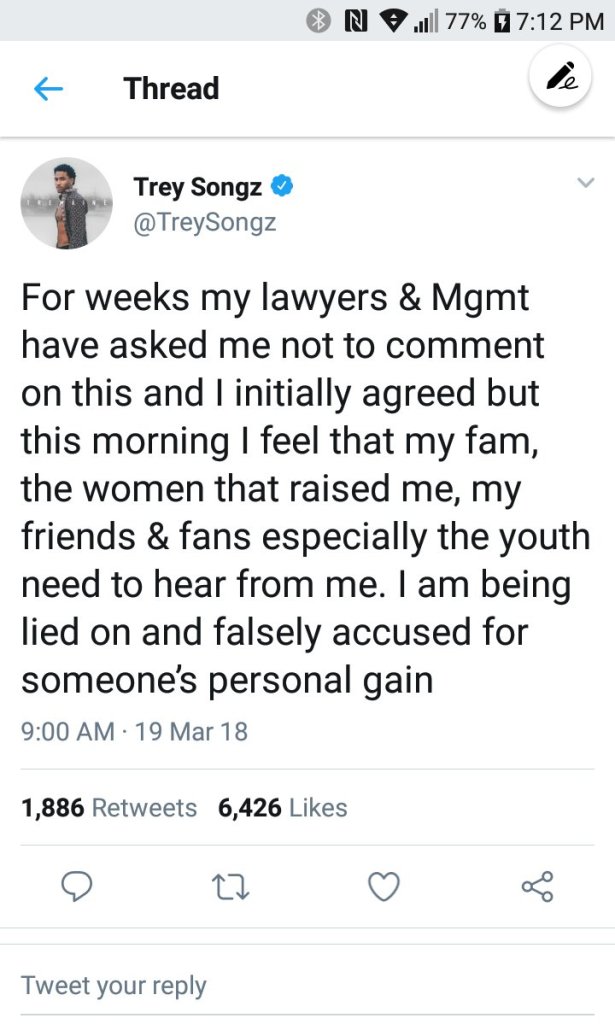Tap the Trey Songz display name
Screen dimensions: 615x1024
click(197, 186)
